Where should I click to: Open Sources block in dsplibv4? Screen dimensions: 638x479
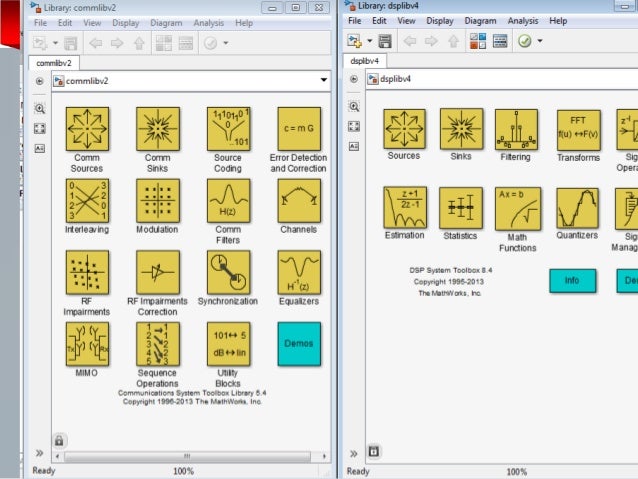coord(404,129)
